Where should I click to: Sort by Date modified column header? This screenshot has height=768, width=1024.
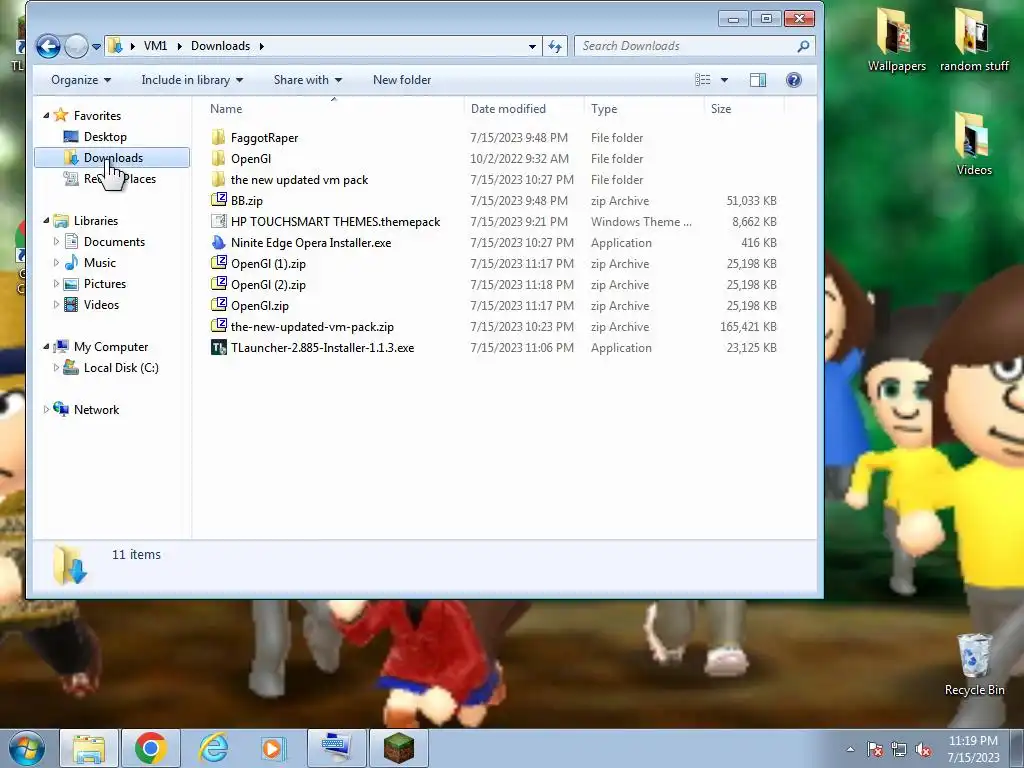click(508, 108)
